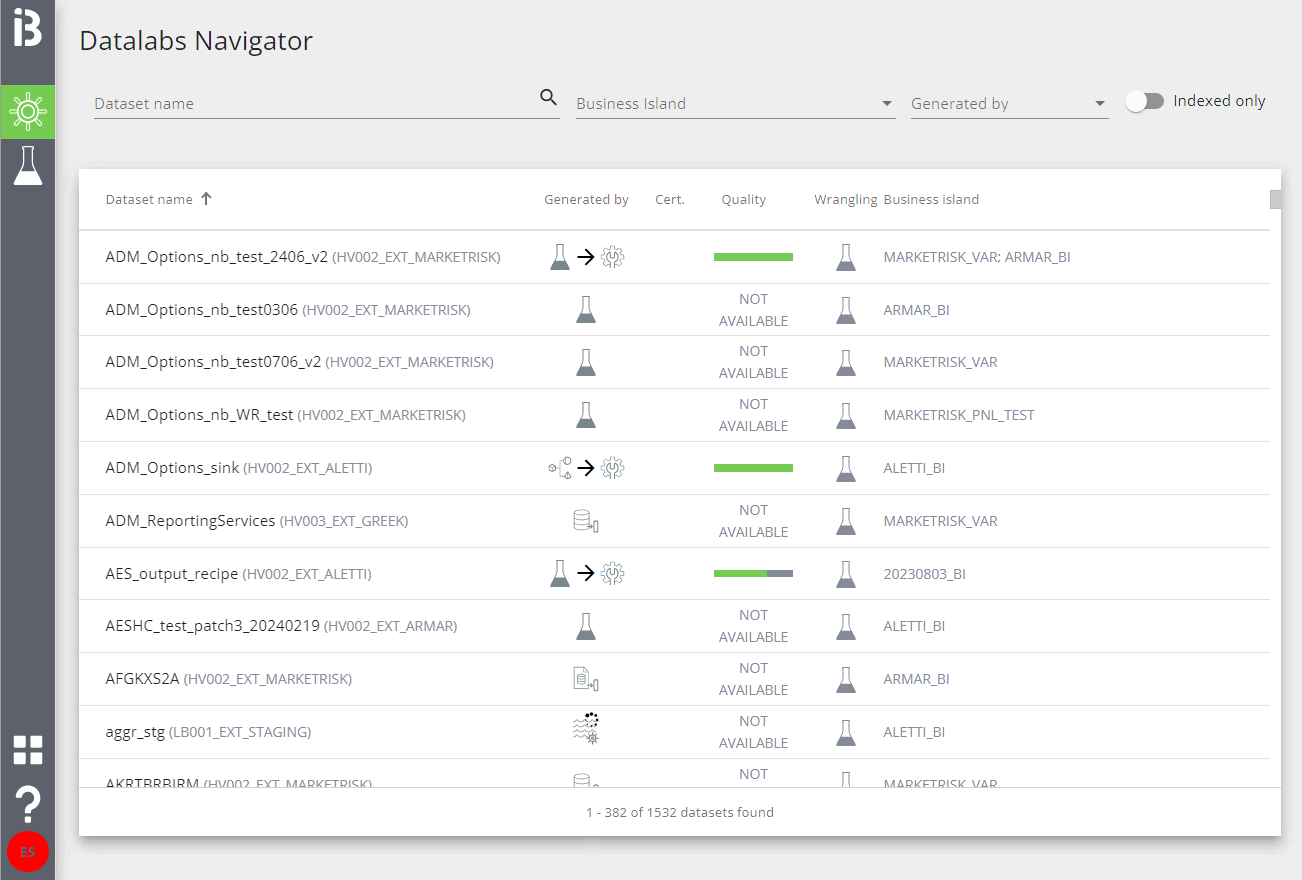
Task: Enable the Indexed only toggle
Action: [x=1145, y=100]
